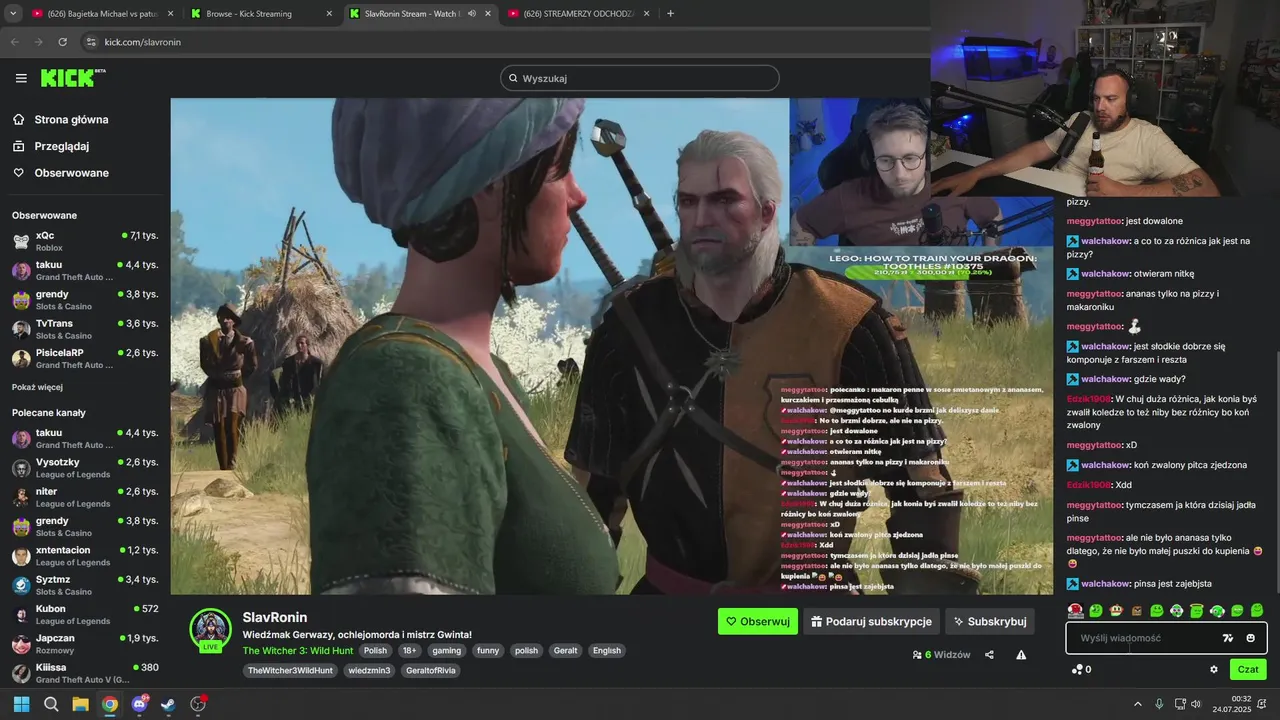Select the GeraltofRivia tag

pos(430,670)
